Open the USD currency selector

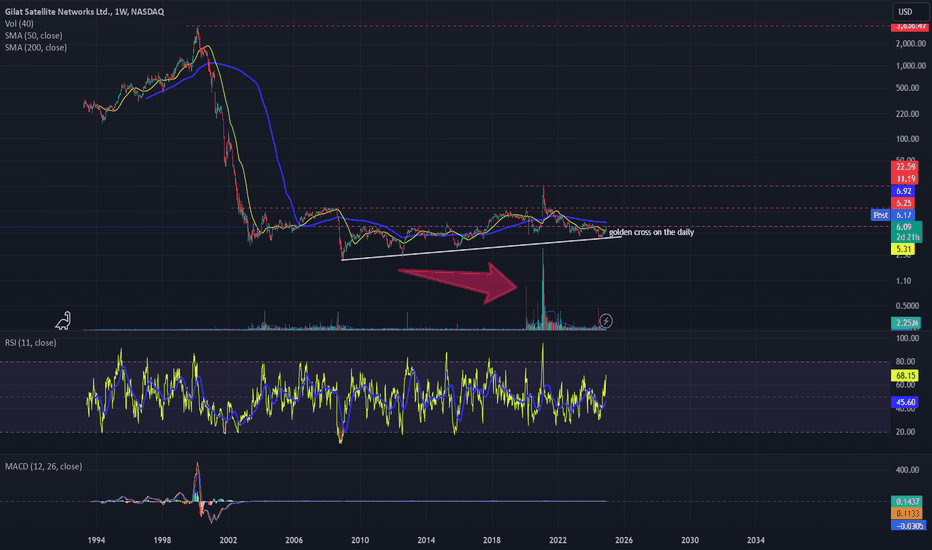909,11
